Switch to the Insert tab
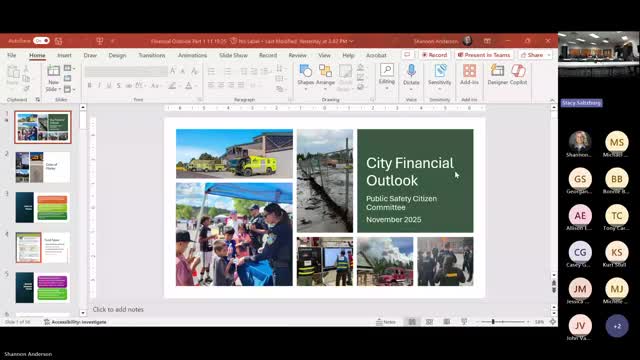This screenshot has width=640, height=360. (x=64, y=55)
